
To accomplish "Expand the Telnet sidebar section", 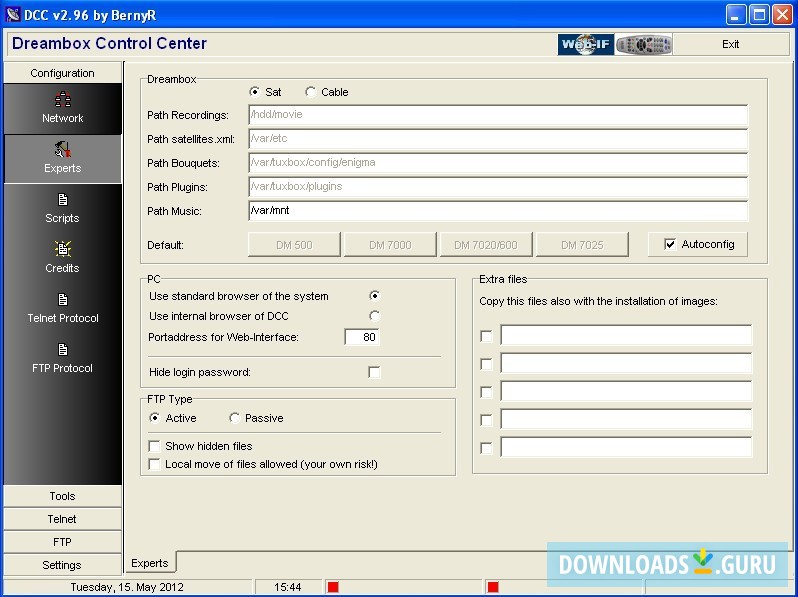I will 62,519.
